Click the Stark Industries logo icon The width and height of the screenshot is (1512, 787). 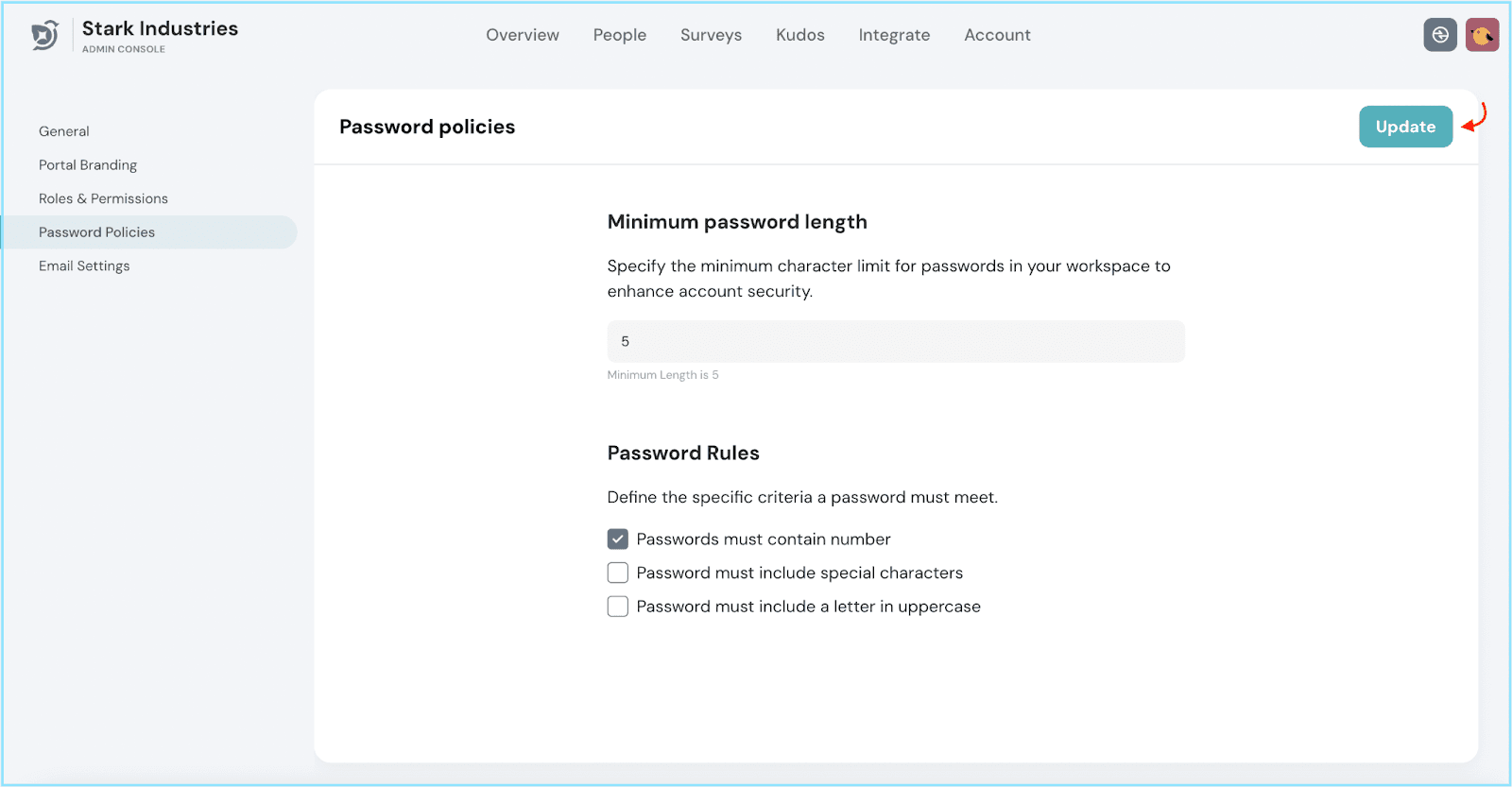pyautogui.click(x=44, y=36)
